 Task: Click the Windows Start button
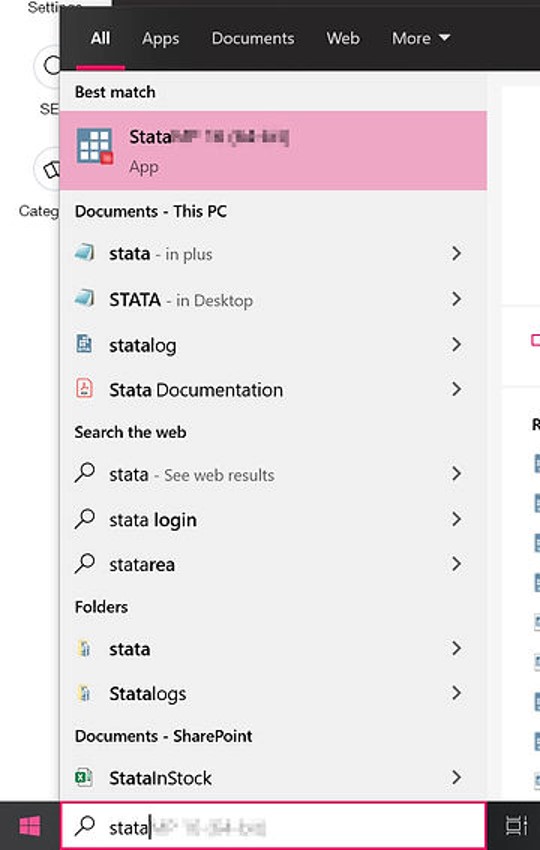[x=30, y=826]
